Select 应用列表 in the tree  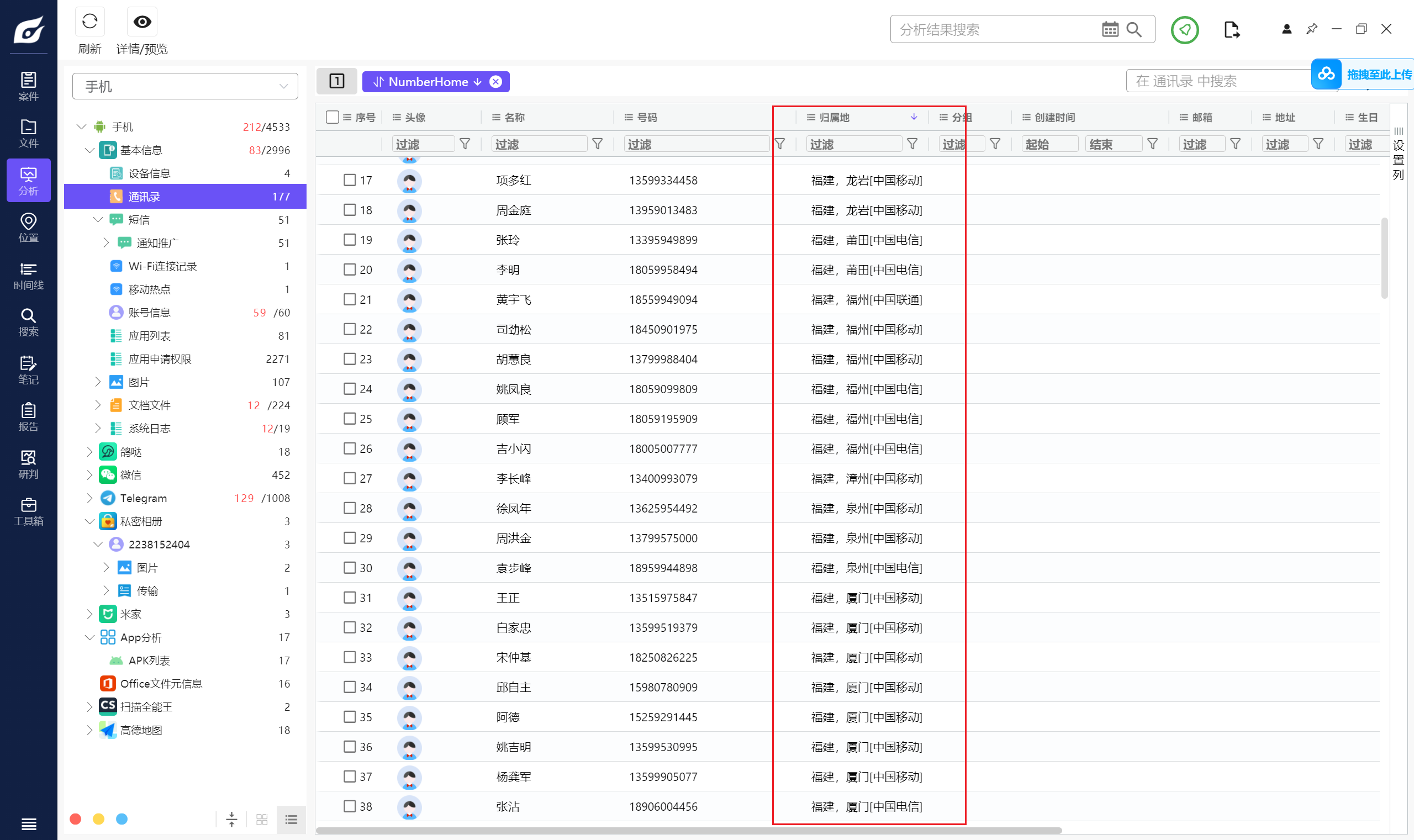coord(149,336)
